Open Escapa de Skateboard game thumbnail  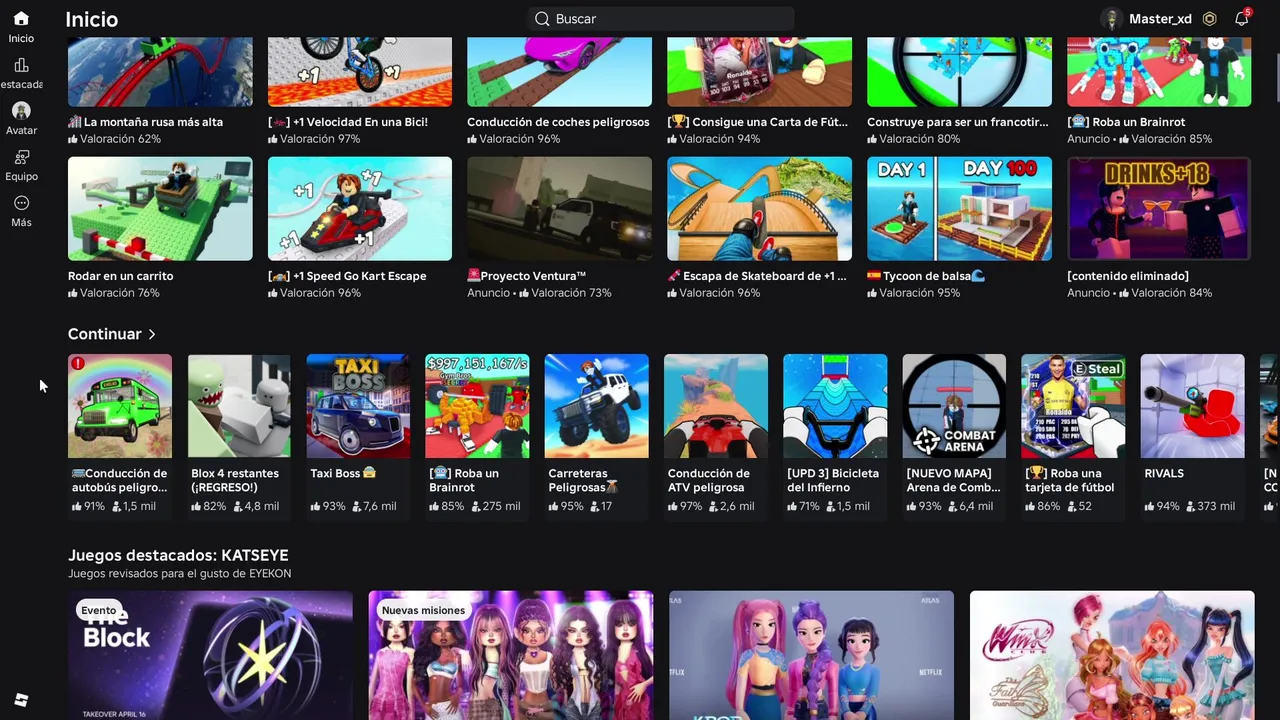point(760,208)
